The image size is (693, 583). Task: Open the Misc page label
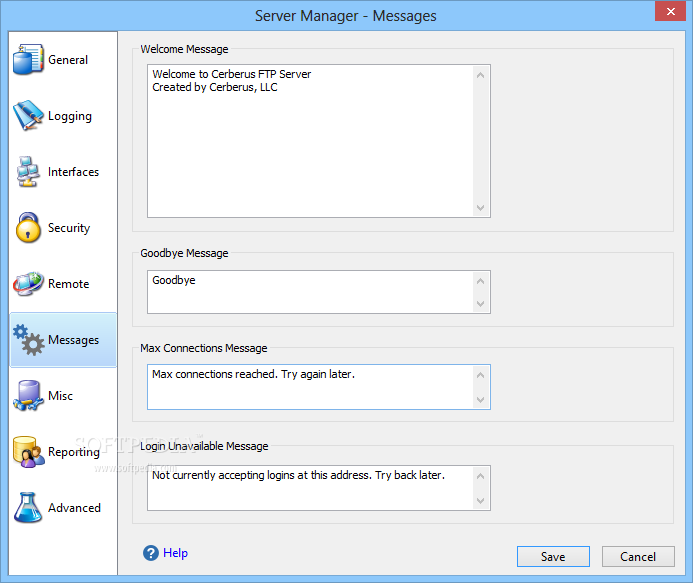tap(60, 396)
